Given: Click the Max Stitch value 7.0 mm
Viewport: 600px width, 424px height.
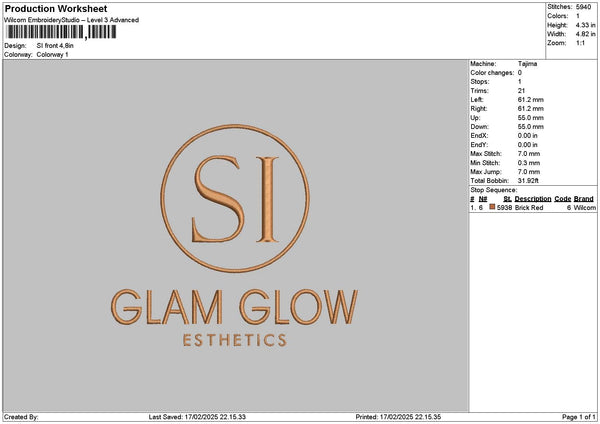Looking at the screenshot, I should pos(529,154).
